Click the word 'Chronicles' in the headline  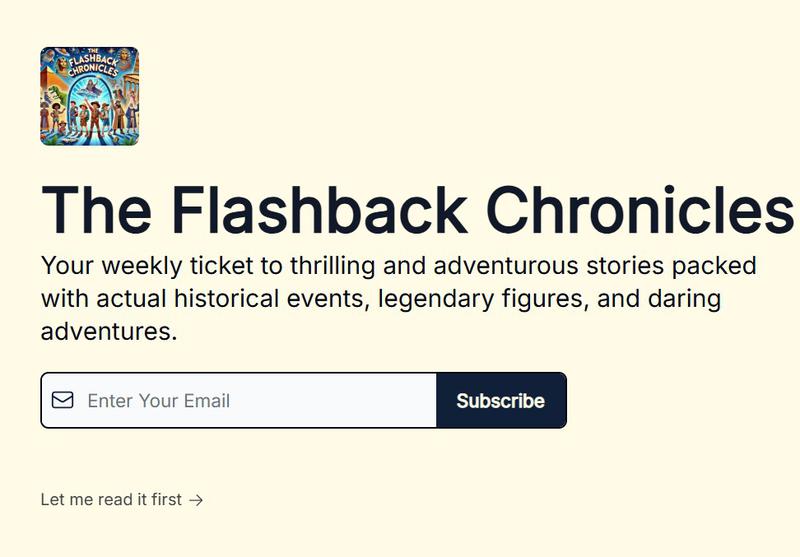[640, 210]
